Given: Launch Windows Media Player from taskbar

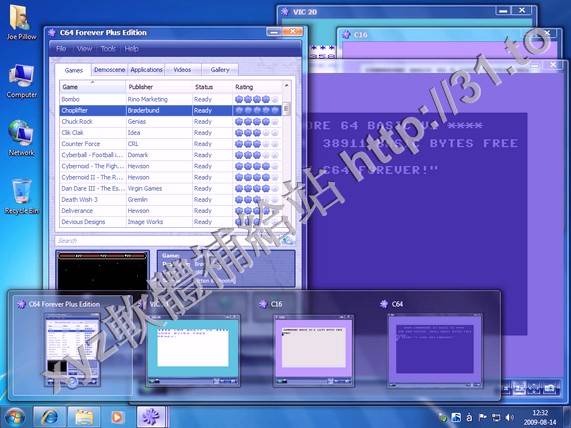Looking at the screenshot, I should (x=117, y=417).
